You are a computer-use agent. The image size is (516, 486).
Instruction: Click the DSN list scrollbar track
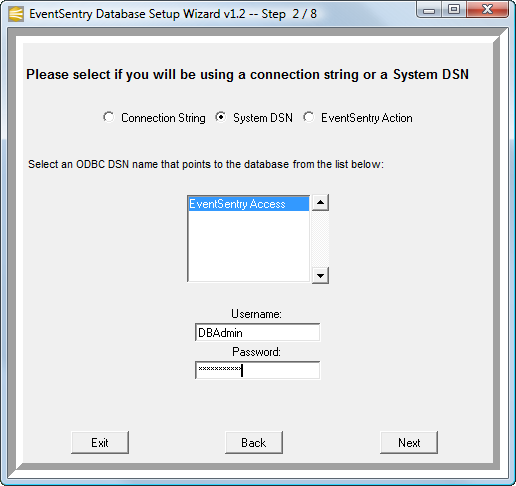pos(320,239)
